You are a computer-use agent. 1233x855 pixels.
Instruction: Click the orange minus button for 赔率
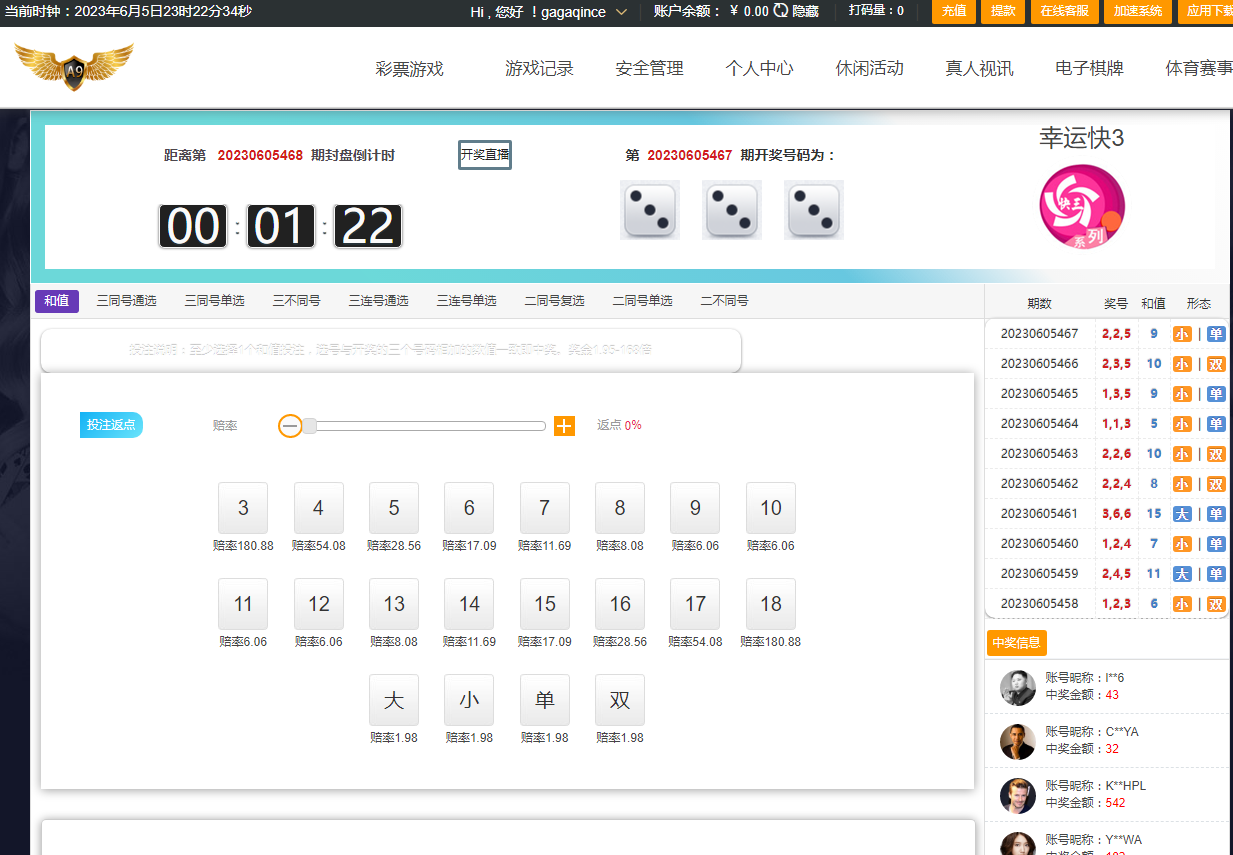290,426
